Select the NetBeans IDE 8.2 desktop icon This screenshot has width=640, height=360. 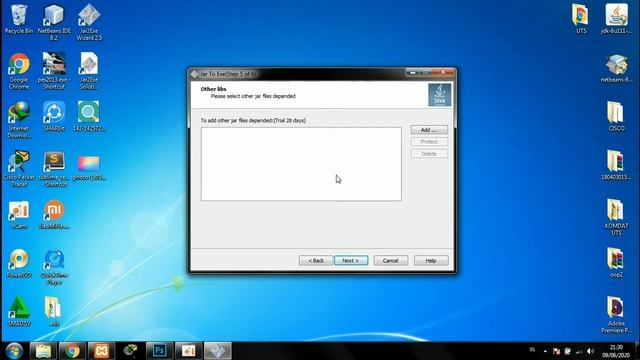coord(54,22)
